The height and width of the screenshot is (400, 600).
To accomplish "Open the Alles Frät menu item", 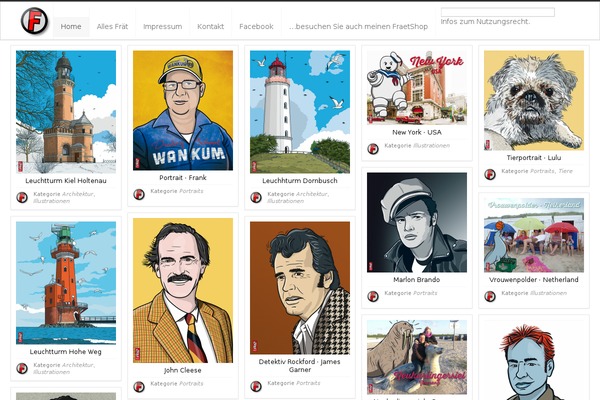I will click(112, 27).
